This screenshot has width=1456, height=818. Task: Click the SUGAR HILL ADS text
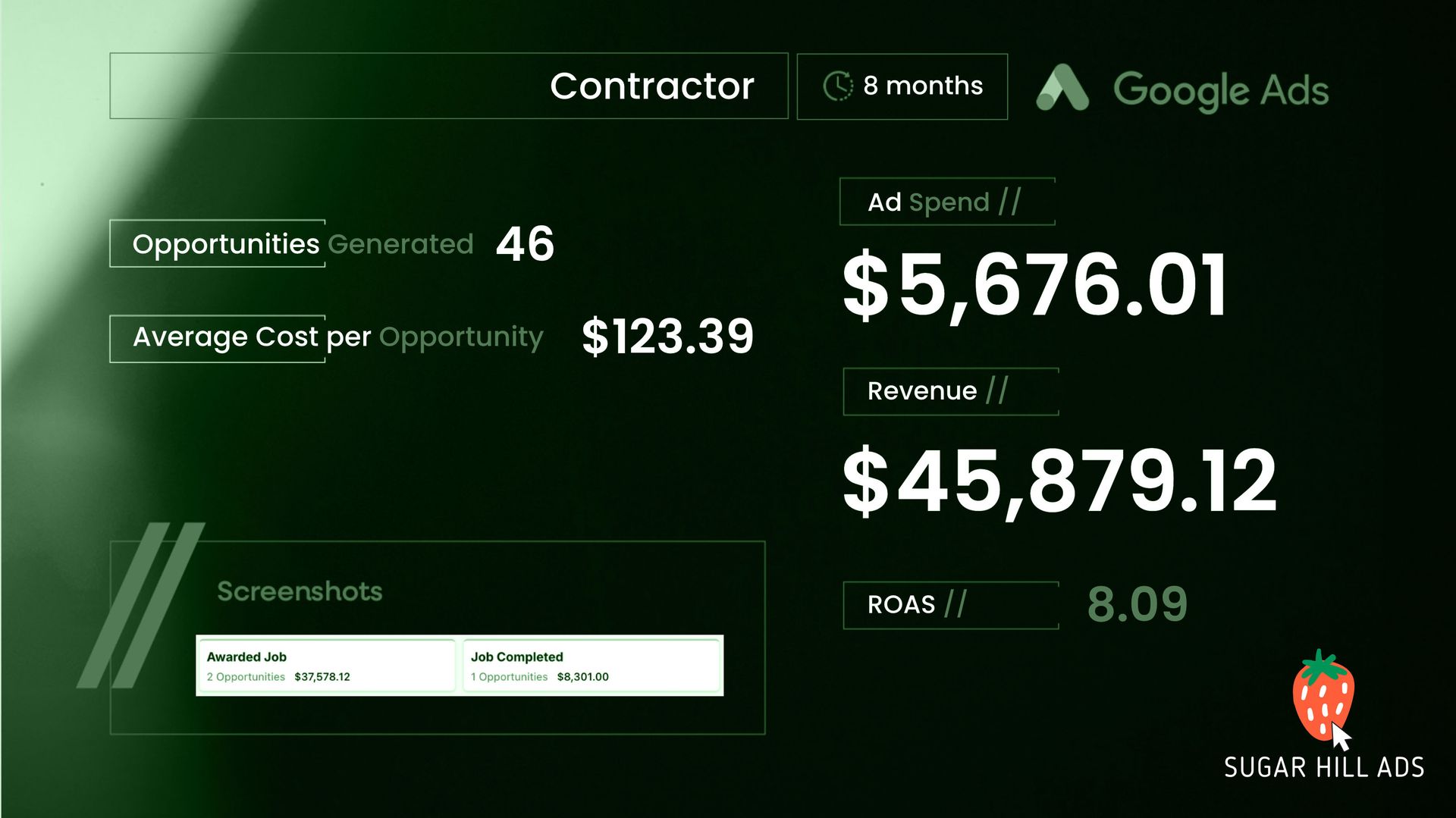coord(1323,767)
